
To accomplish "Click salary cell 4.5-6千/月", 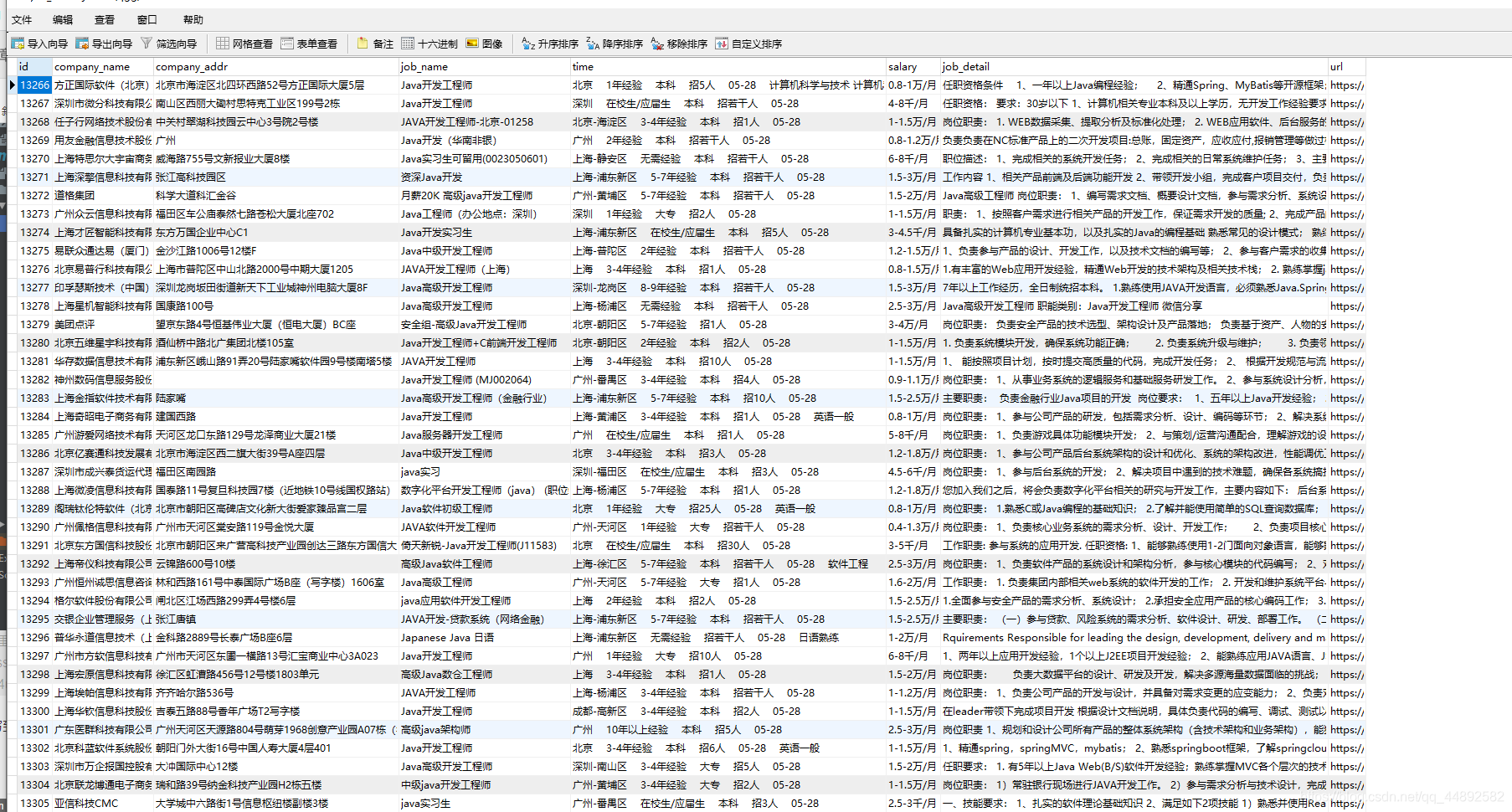I will (x=913, y=471).
